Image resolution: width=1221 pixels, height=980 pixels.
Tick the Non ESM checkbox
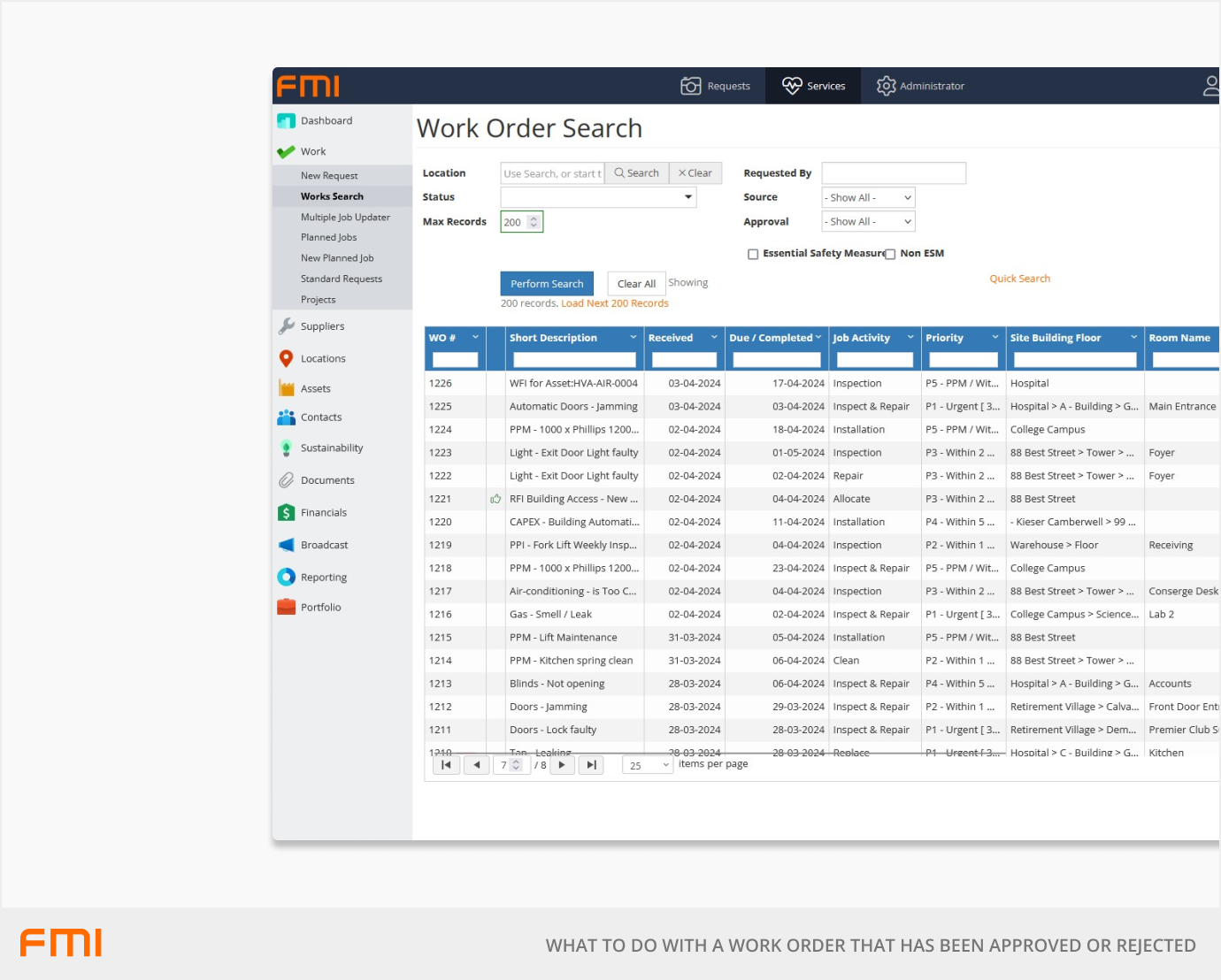pos(890,254)
